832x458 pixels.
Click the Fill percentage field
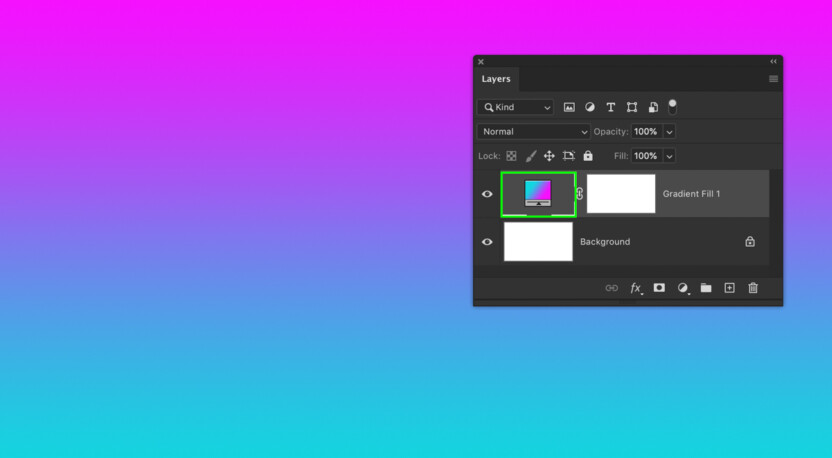click(645, 156)
